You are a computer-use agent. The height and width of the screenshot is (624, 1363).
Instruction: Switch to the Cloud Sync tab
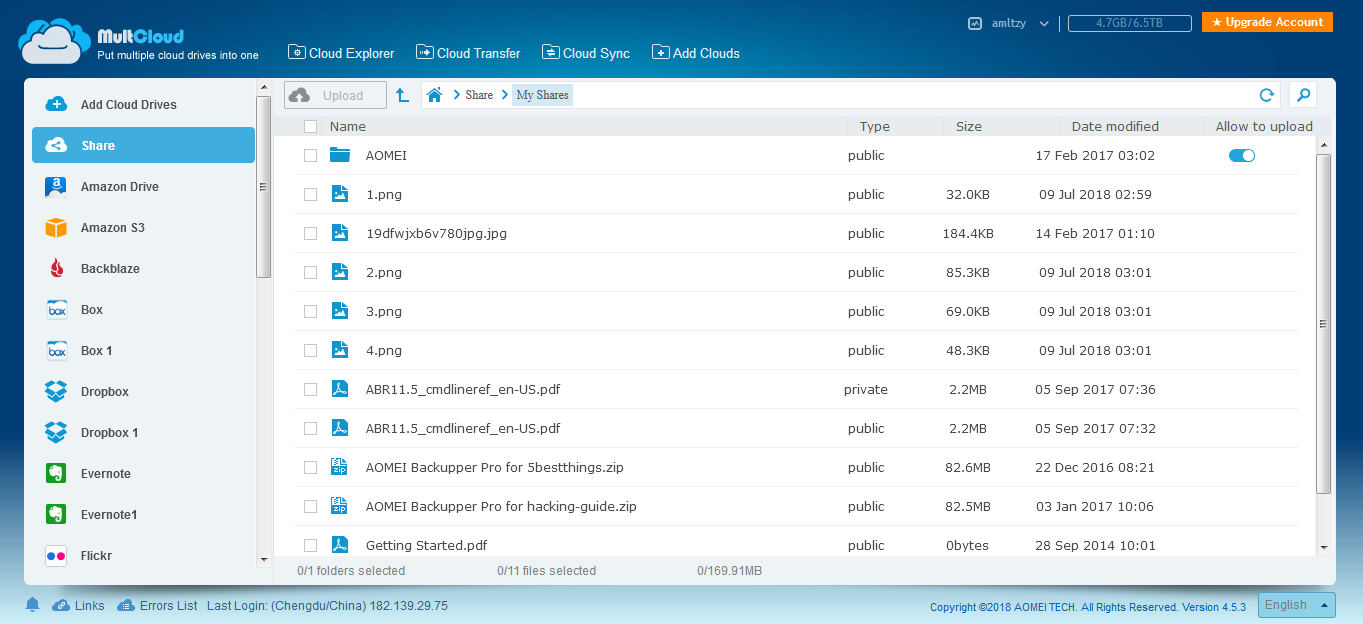tap(586, 53)
